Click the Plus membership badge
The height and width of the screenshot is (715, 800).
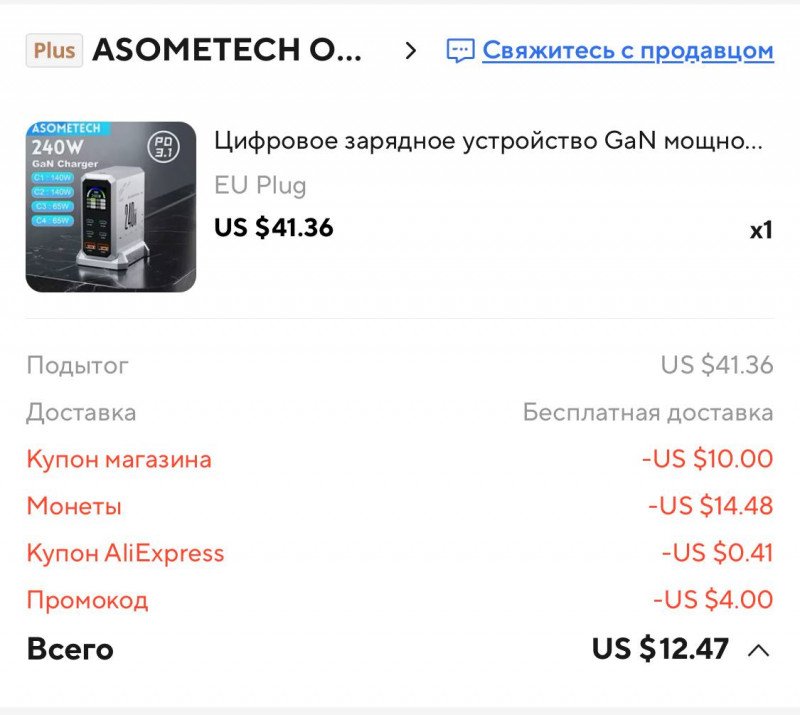tap(54, 50)
